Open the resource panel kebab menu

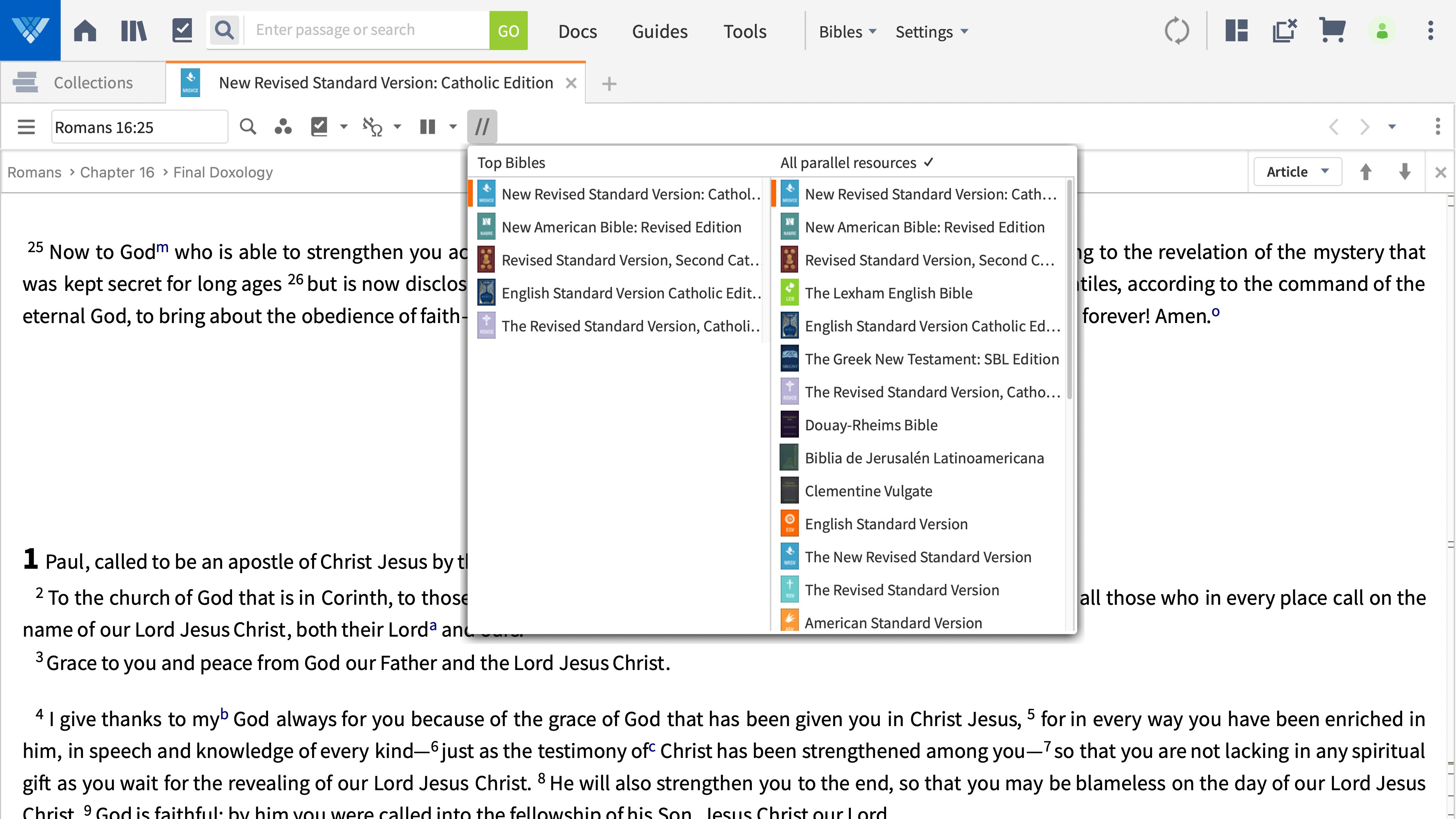pos(1438,127)
